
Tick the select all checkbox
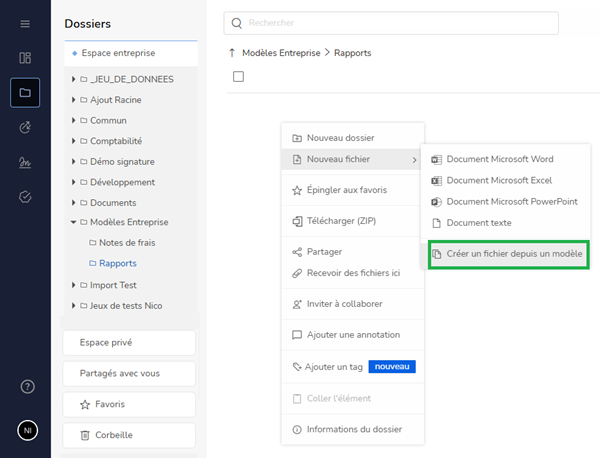pyautogui.click(x=238, y=77)
